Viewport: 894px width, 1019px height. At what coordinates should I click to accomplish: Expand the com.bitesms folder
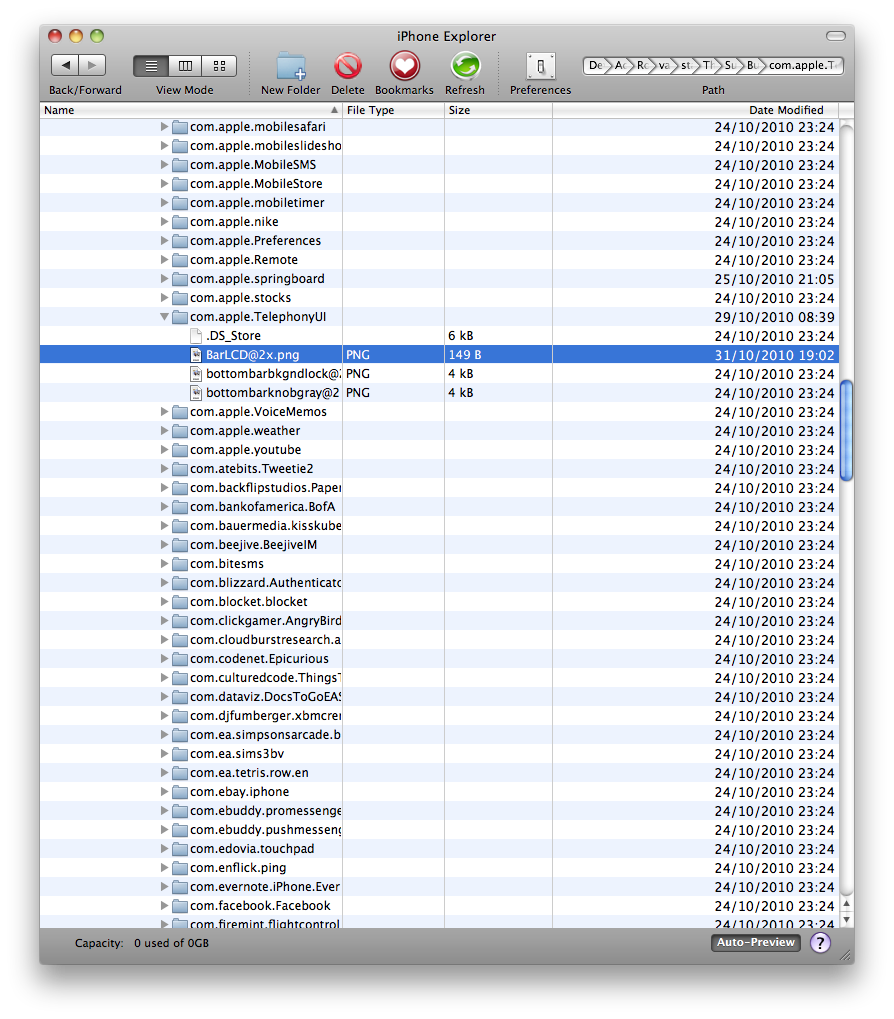coord(164,563)
